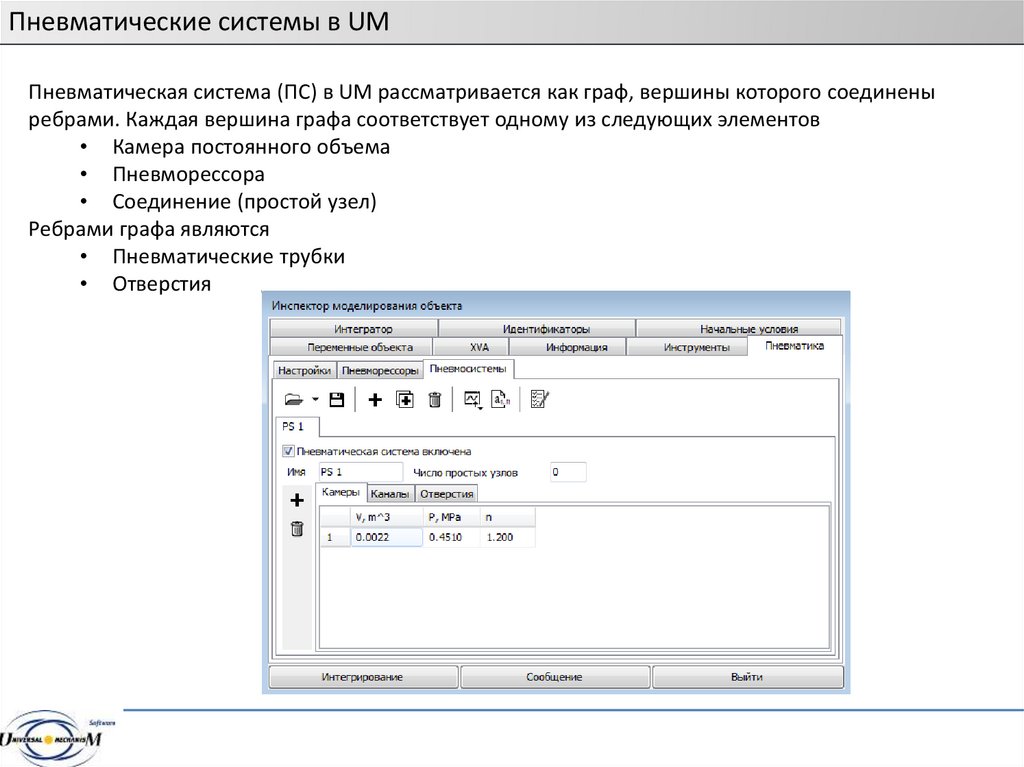Select row number 1 in the chambers table

point(335,537)
